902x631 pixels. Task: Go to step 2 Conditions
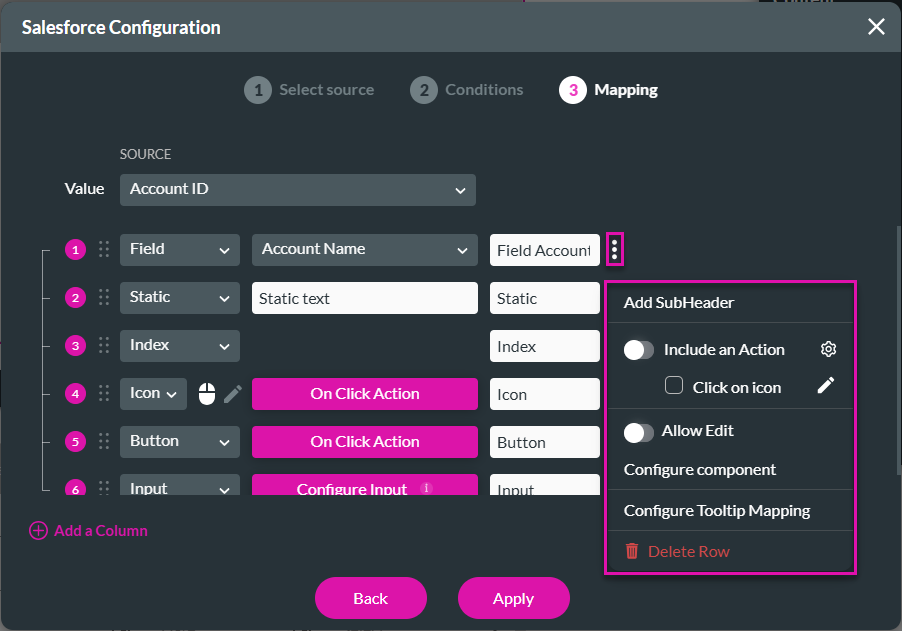467,90
